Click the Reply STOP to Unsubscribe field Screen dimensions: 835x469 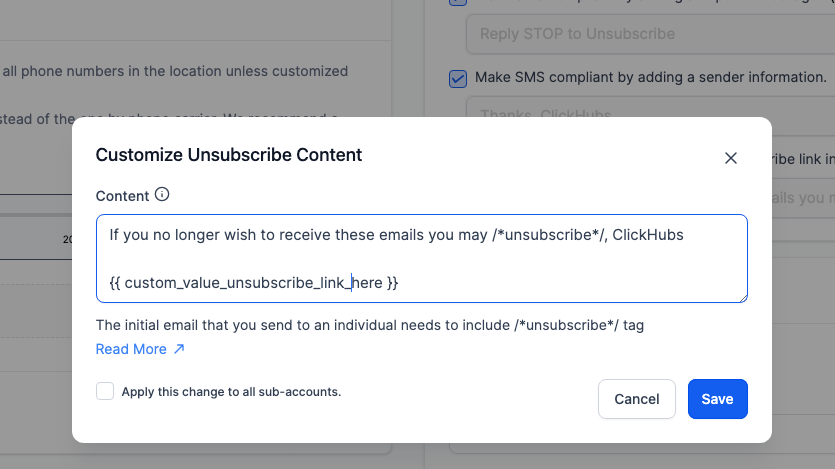(650, 34)
